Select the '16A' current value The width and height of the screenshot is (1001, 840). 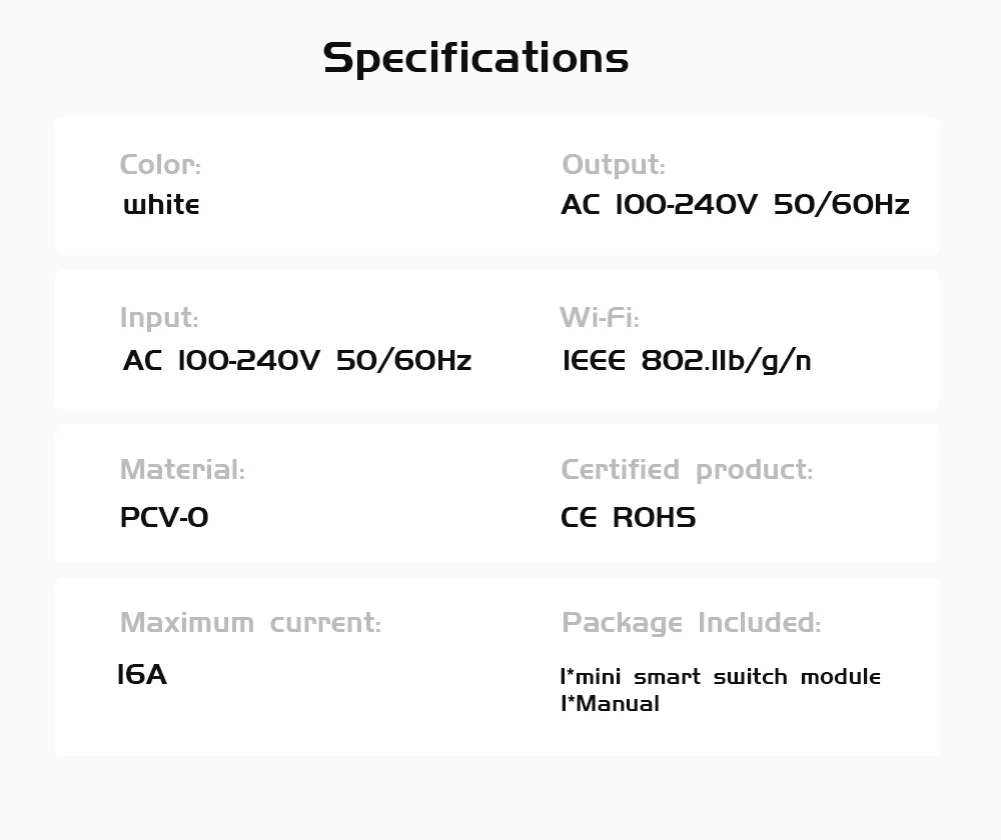coord(142,675)
